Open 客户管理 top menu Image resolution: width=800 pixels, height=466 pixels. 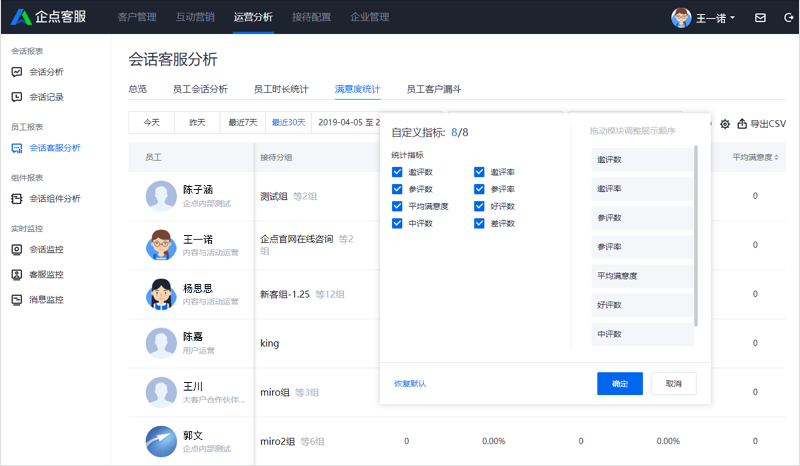137,17
